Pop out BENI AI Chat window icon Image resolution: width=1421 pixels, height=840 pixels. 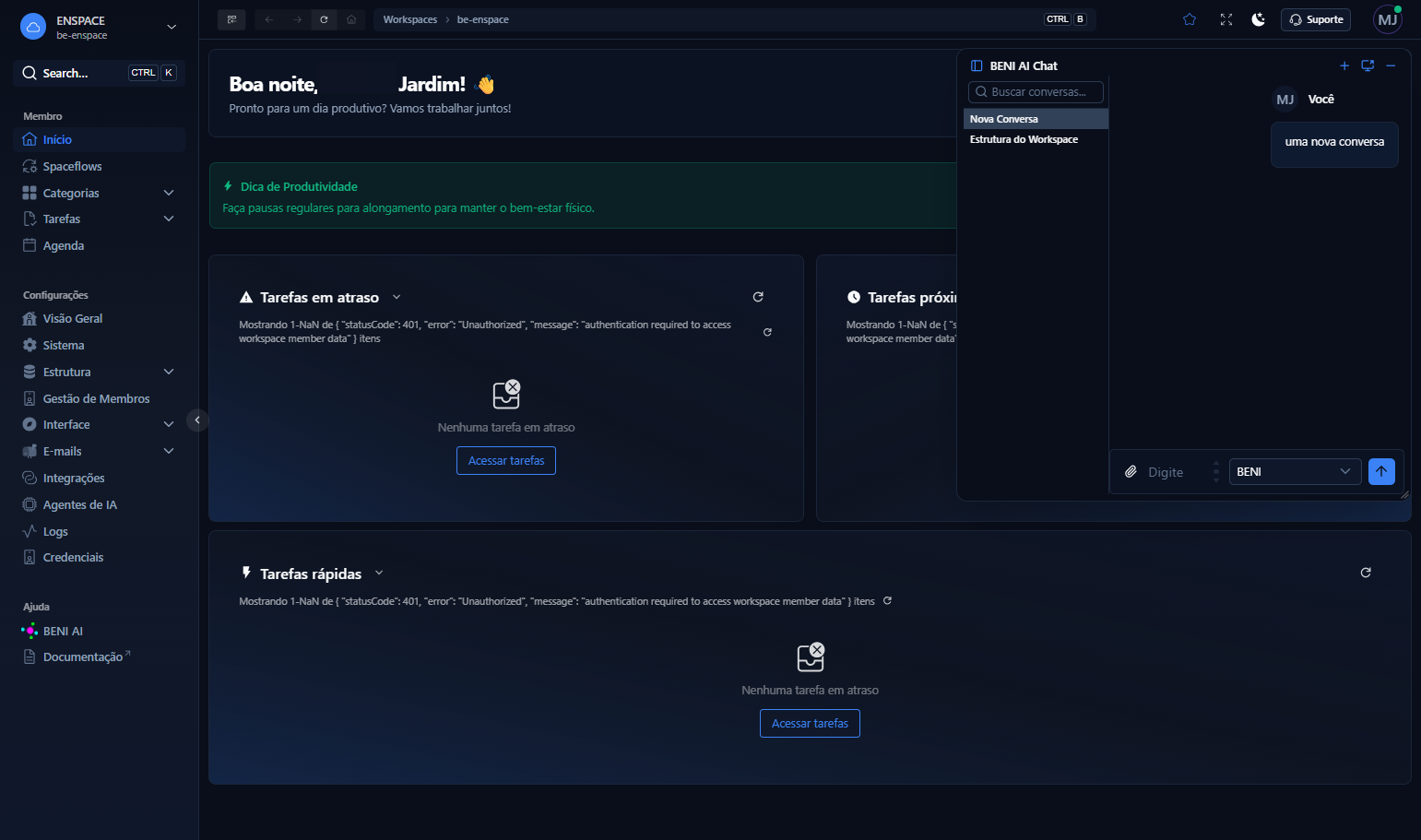(1368, 65)
